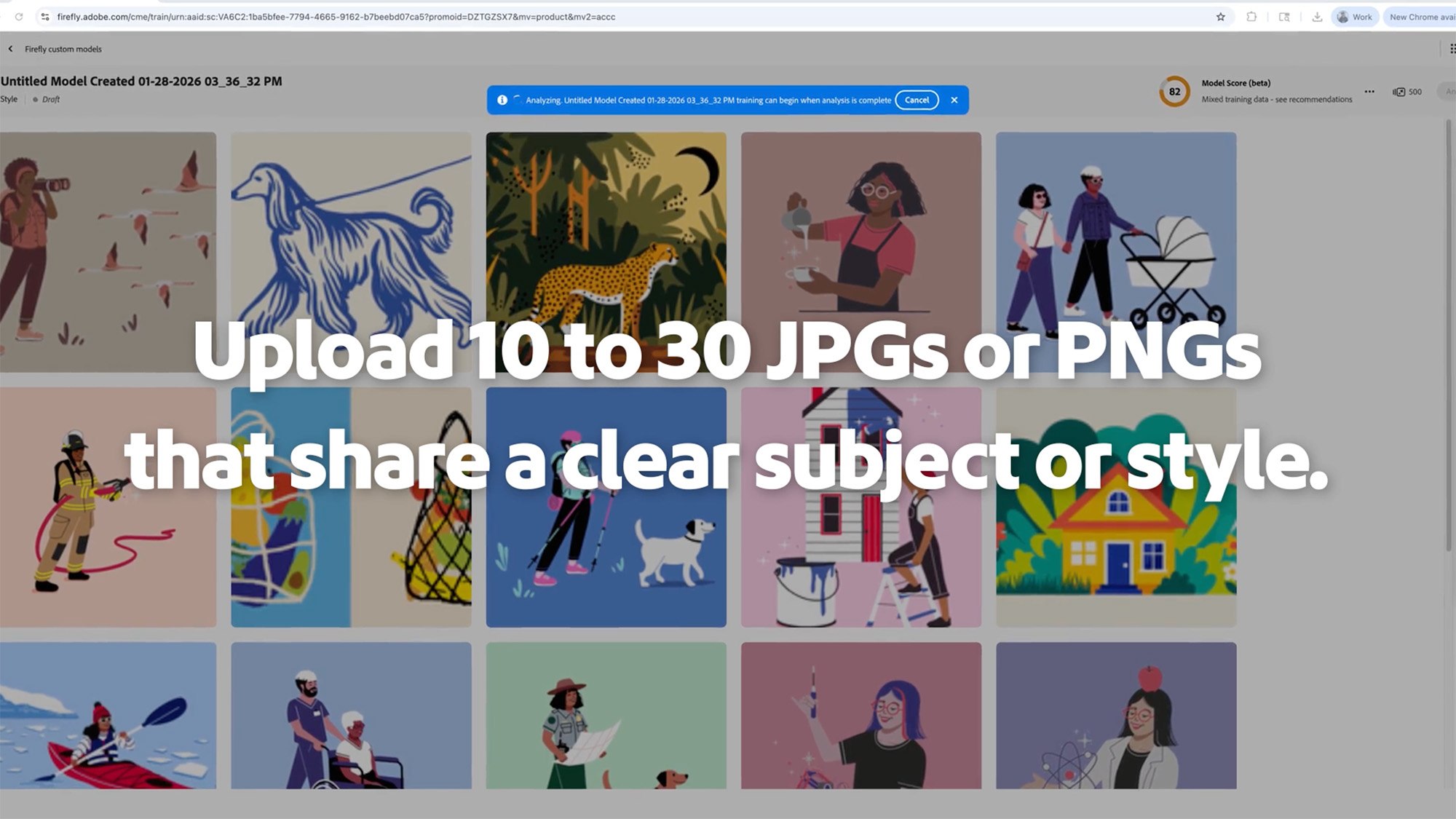
Task: Click the site information icon in the address bar
Action: click(x=45, y=17)
